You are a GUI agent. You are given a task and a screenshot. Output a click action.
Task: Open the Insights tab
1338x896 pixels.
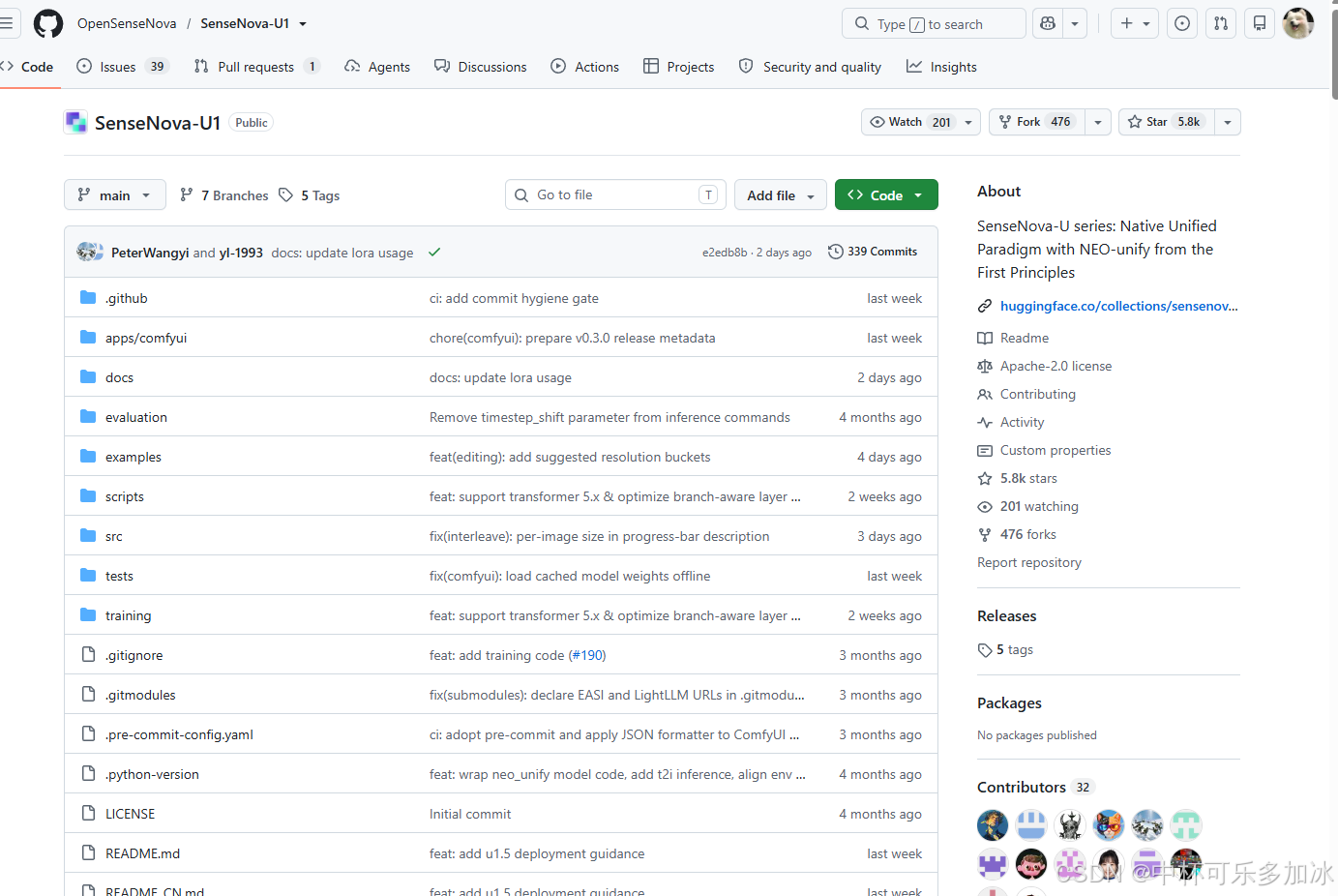click(942, 67)
